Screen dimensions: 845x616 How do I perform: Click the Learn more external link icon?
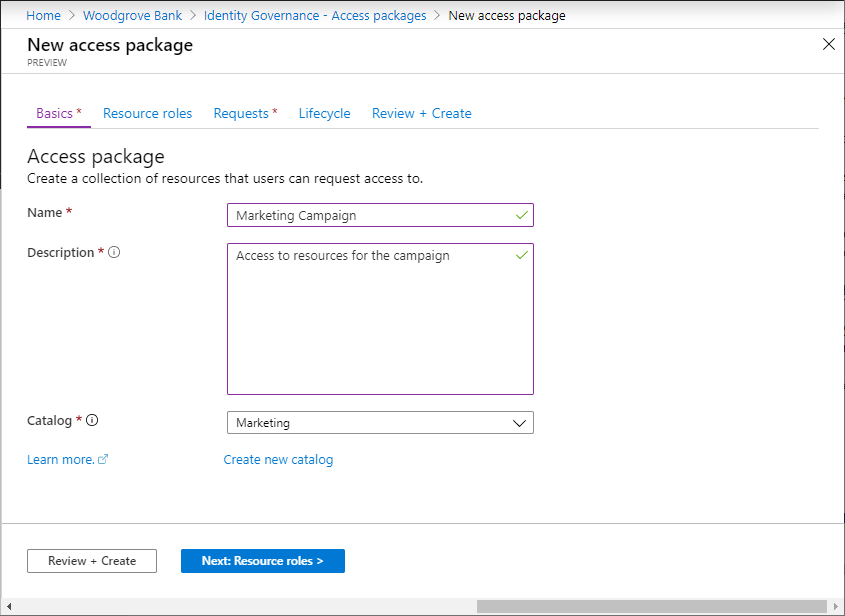click(103, 460)
